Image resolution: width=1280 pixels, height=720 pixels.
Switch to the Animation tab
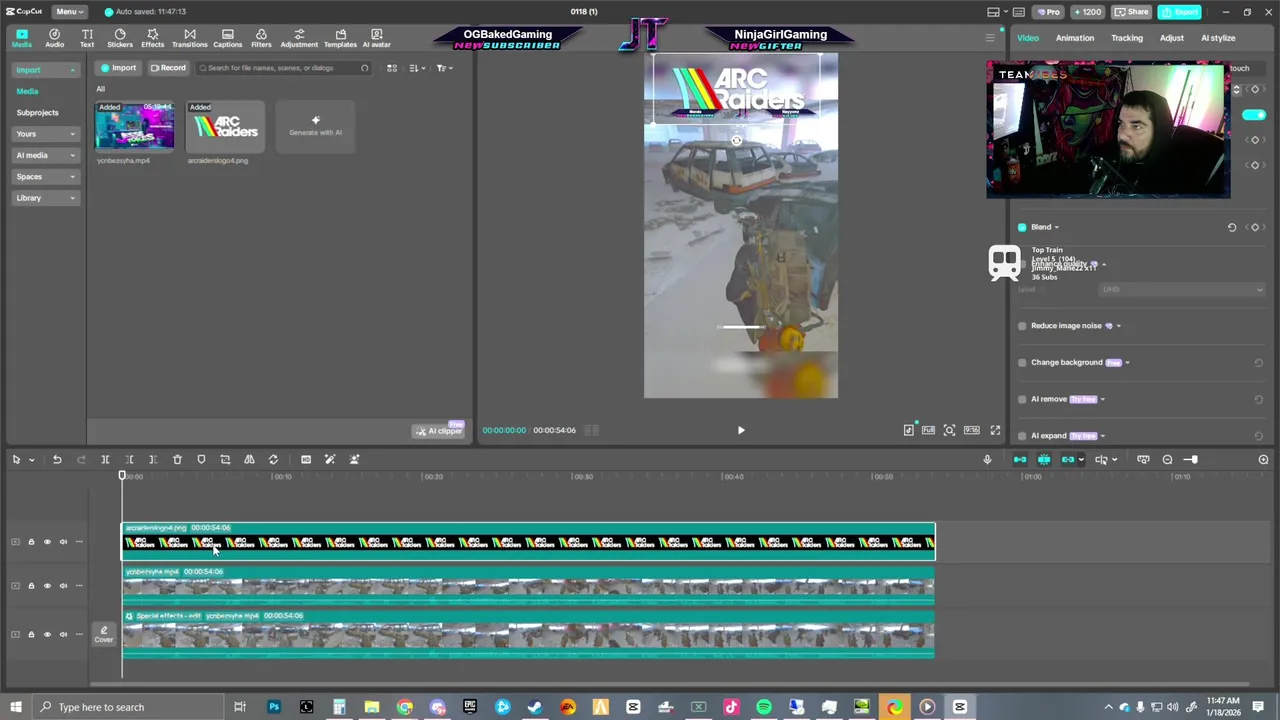1075,38
